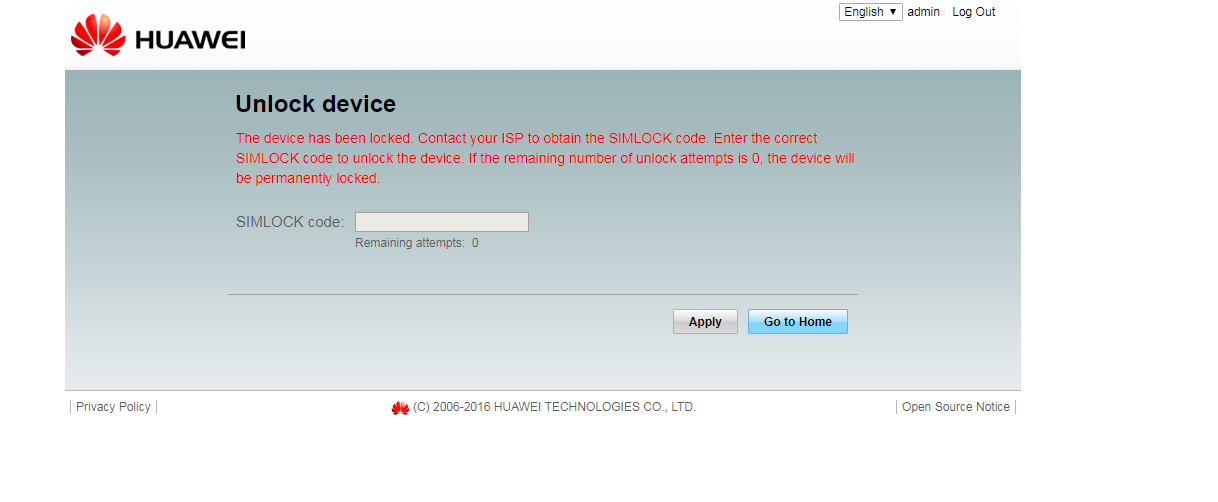Open the Open Source Notice link
The width and height of the screenshot is (1218, 502).
[x=955, y=407]
